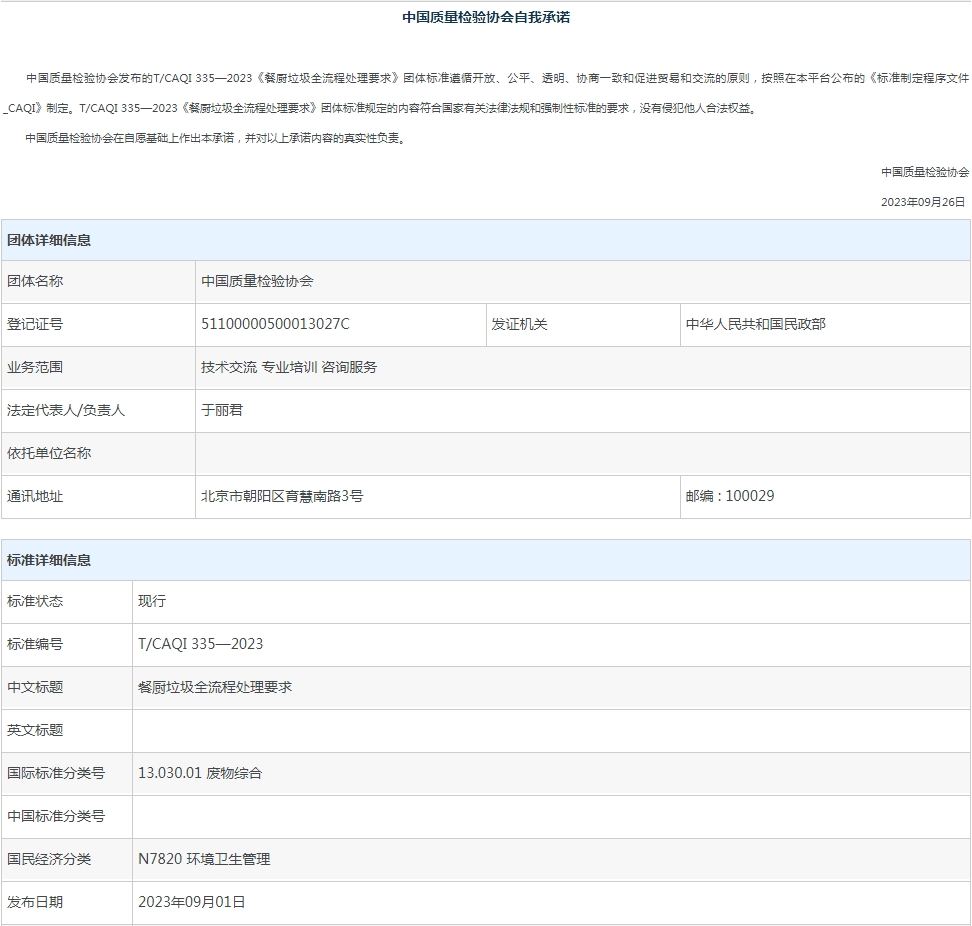Click the 国民经济分类 label
The height and width of the screenshot is (926, 972).
coord(49,860)
